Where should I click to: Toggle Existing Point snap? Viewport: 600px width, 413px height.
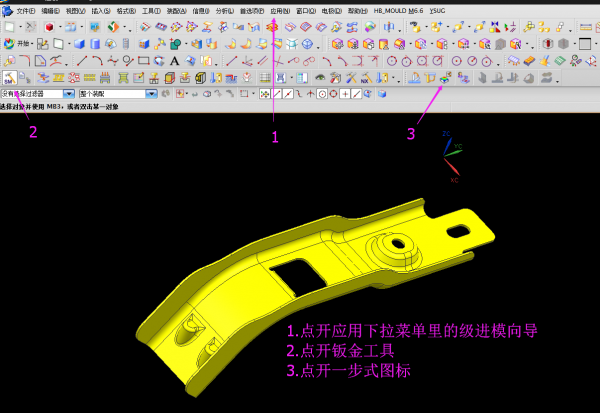(x=345, y=94)
